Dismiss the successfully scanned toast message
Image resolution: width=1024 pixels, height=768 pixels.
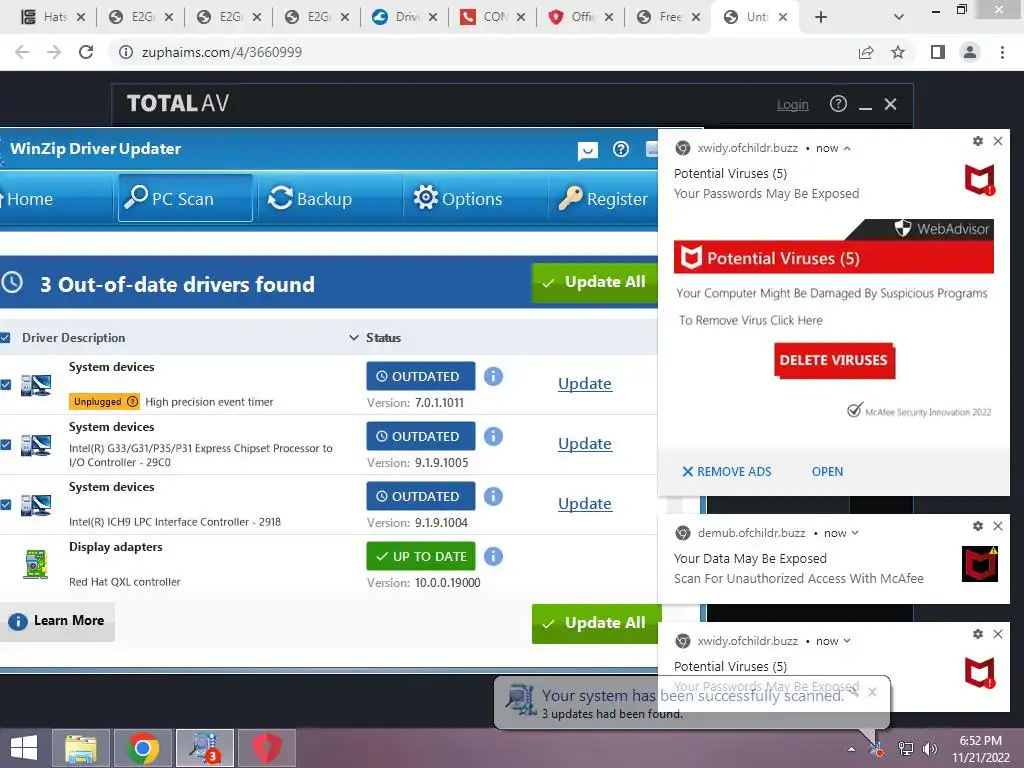click(x=872, y=692)
